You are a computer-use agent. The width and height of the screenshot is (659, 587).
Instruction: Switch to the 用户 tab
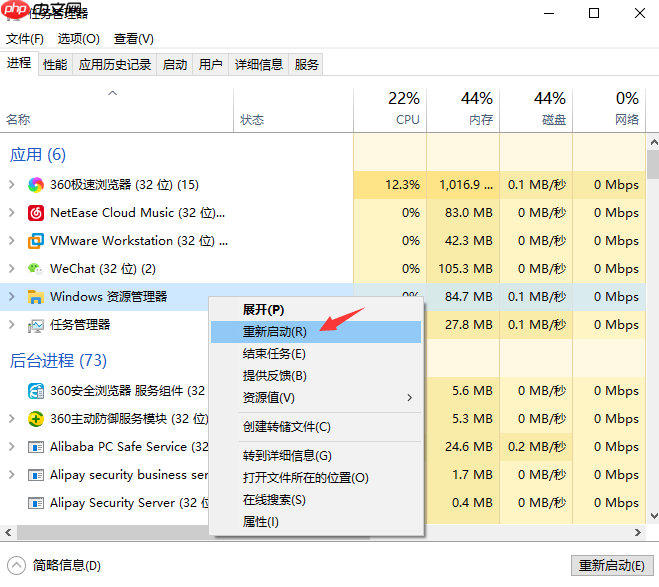[211, 65]
